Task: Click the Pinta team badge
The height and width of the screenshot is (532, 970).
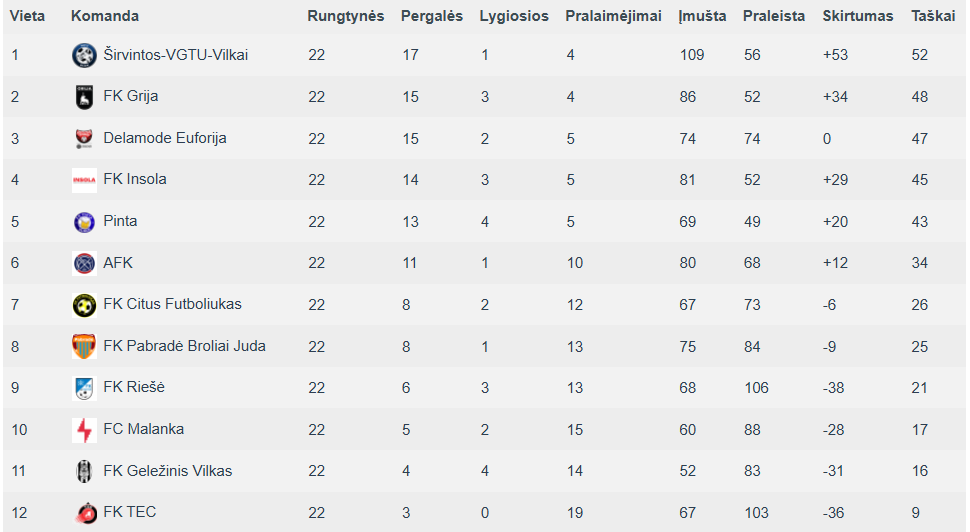Action: [84, 222]
